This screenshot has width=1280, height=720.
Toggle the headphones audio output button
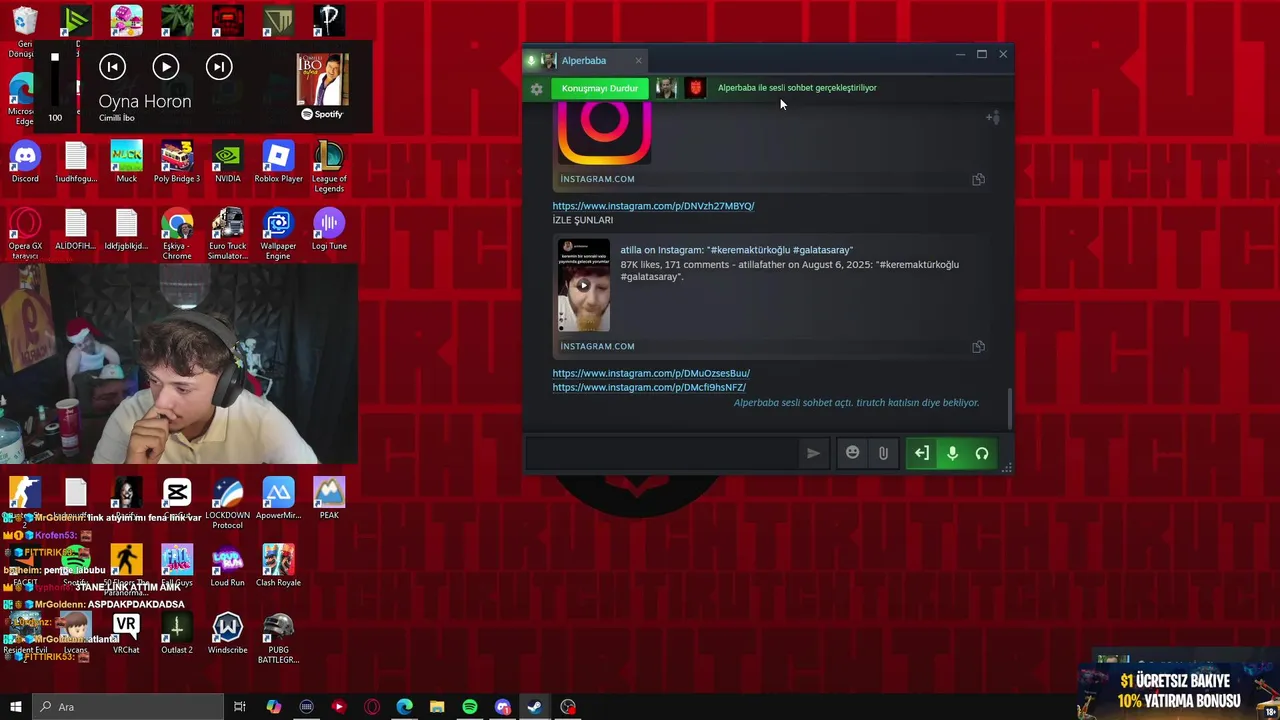tap(982, 454)
